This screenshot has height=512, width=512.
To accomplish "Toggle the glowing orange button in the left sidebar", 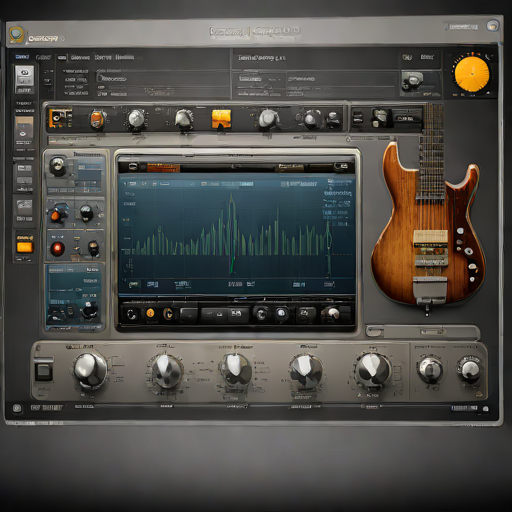I will point(25,247).
